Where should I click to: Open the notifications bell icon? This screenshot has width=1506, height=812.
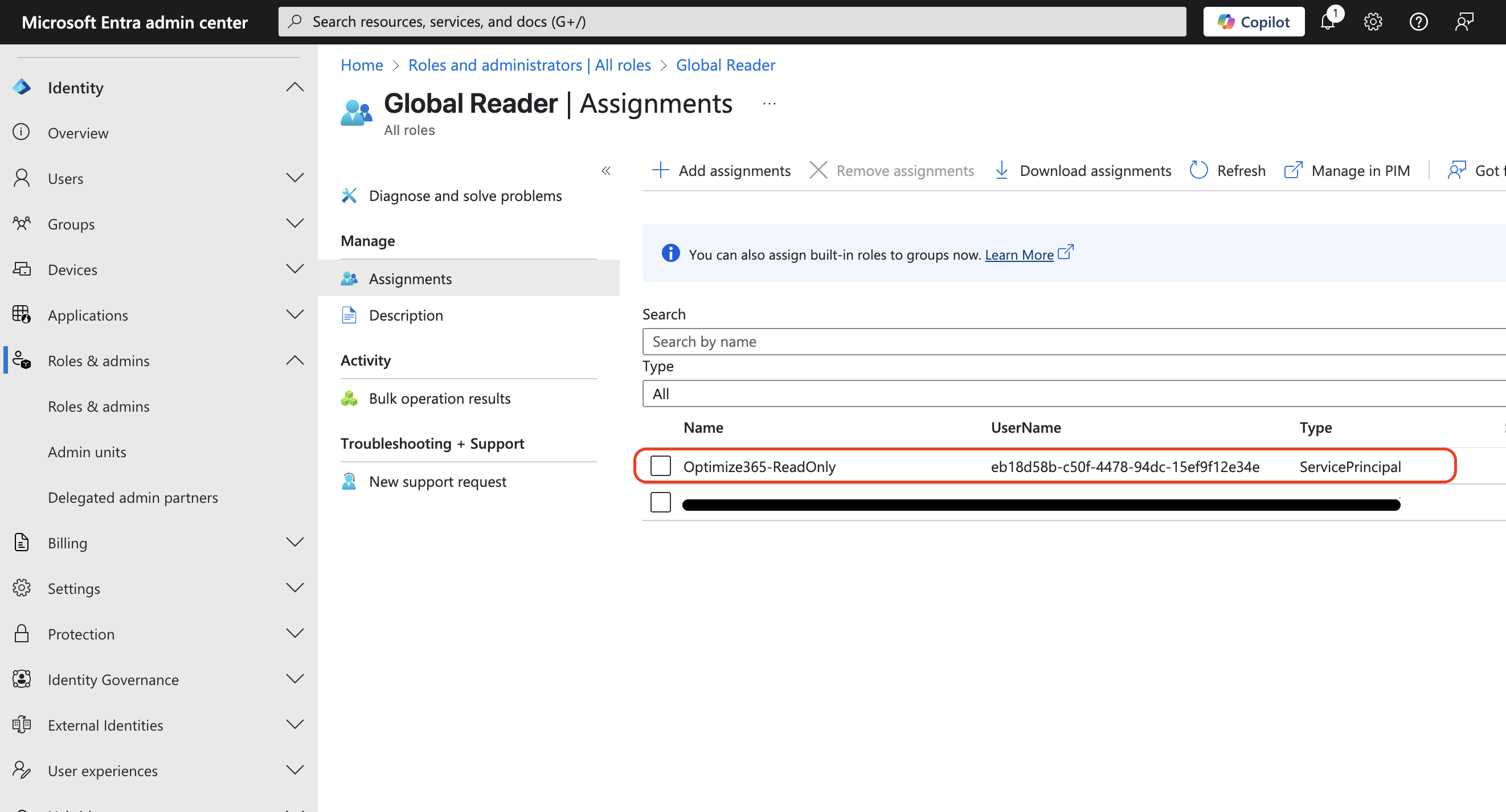tap(1328, 22)
